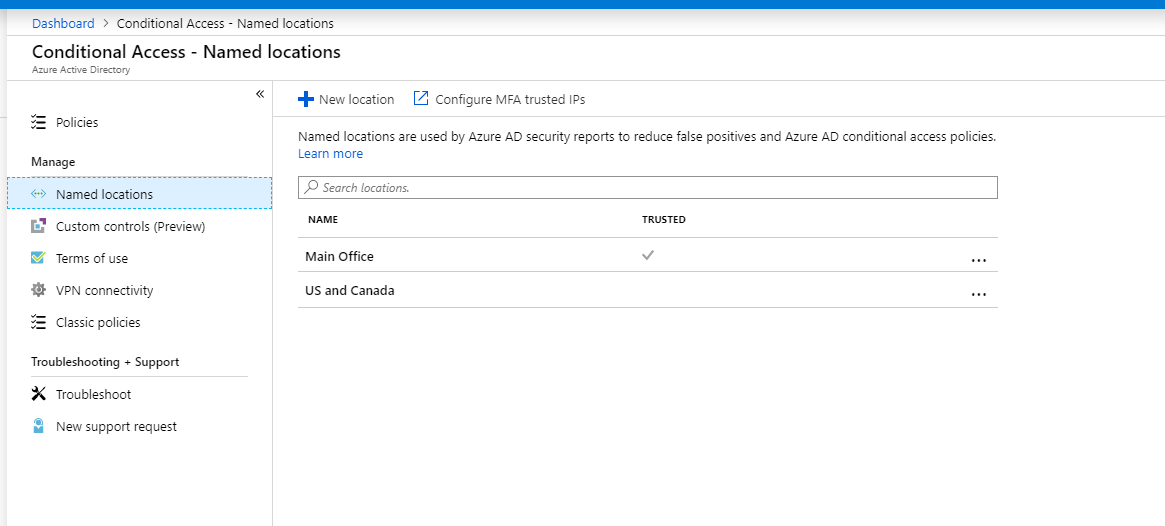
Task: Click the Troubleshooting + Support heading
Action: (x=106, y=362)
